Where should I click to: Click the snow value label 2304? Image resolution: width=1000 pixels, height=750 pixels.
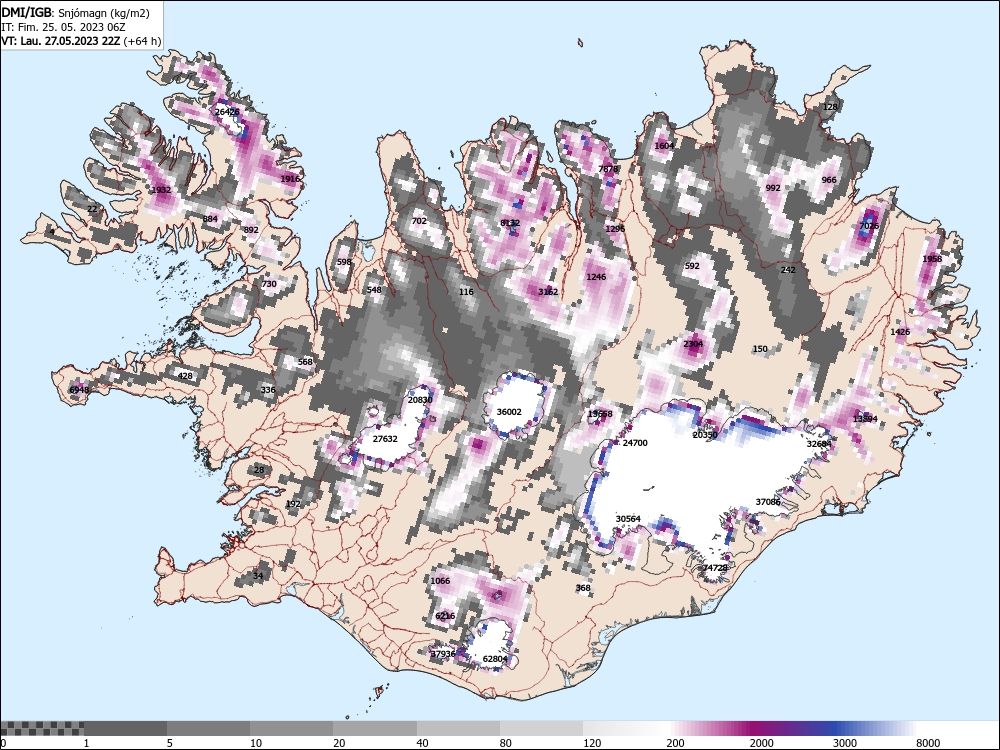pos(693,344)
